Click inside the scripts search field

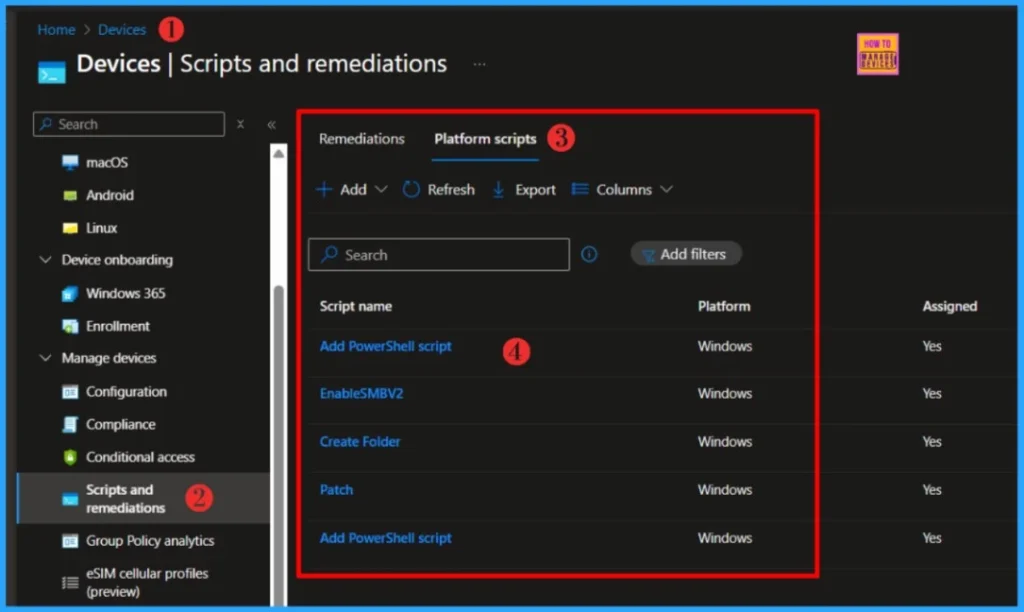pos(438,254)
